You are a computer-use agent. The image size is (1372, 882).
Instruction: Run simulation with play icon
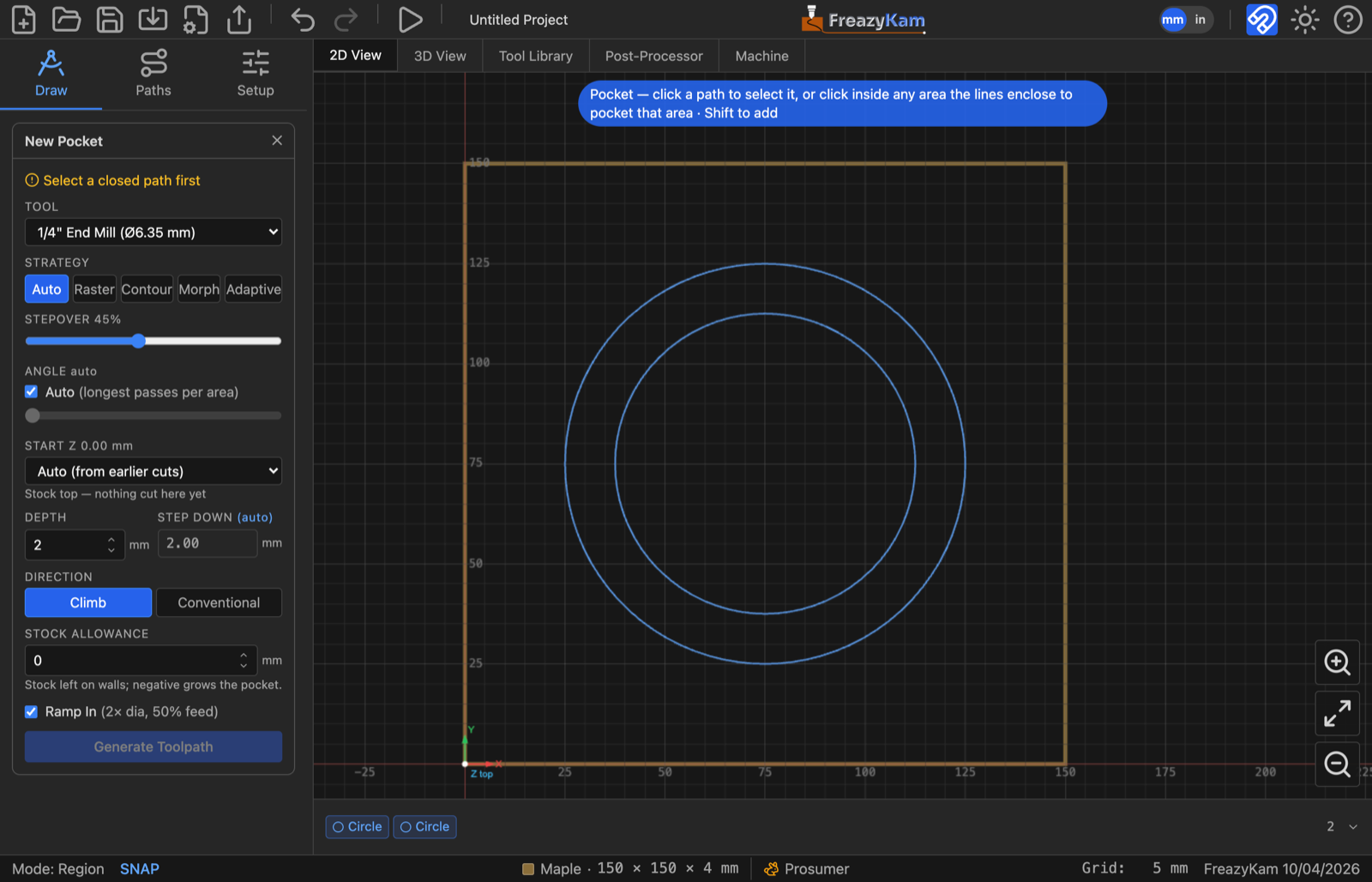[410, 19]
